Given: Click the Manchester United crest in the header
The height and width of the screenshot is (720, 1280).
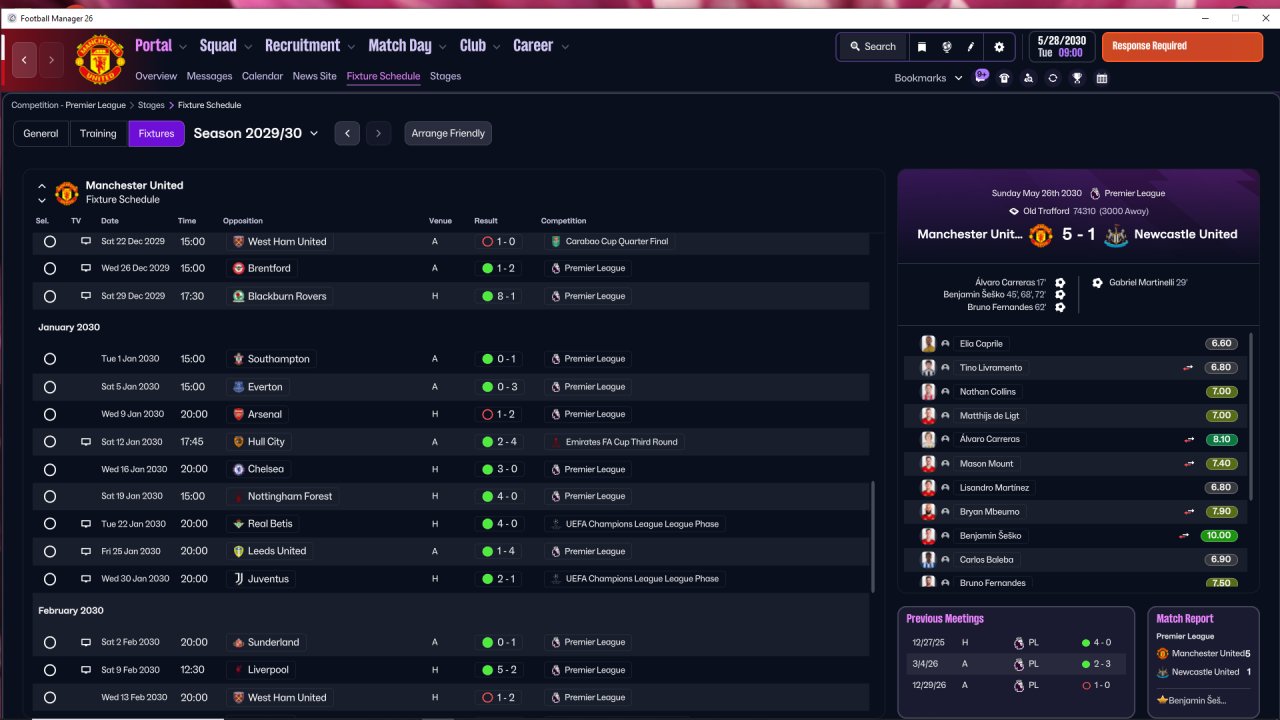Looking at the screenshot, I should tap(100, 60).
